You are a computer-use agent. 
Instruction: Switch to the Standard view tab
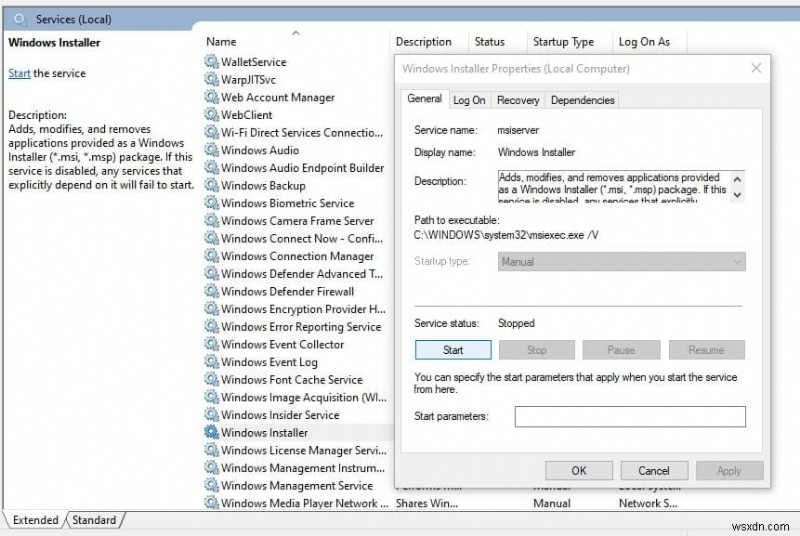pyautogui.click(x=94, y=520)
